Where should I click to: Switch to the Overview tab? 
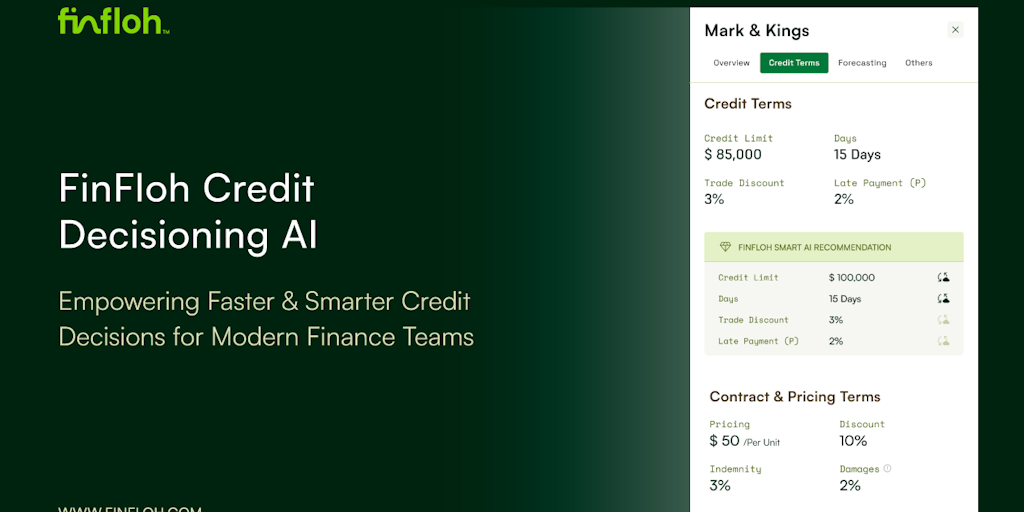pos(731,63)
